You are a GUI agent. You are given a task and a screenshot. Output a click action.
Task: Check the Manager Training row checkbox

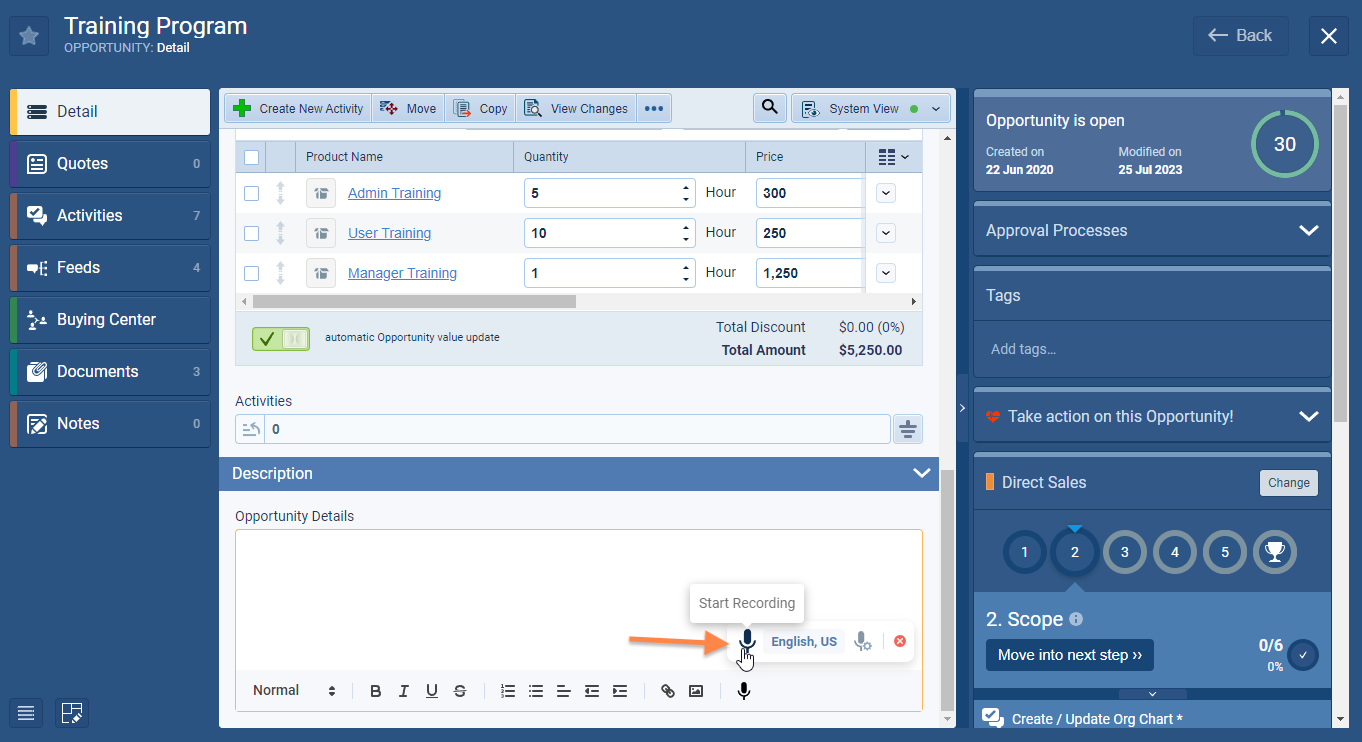click(251, 273)
